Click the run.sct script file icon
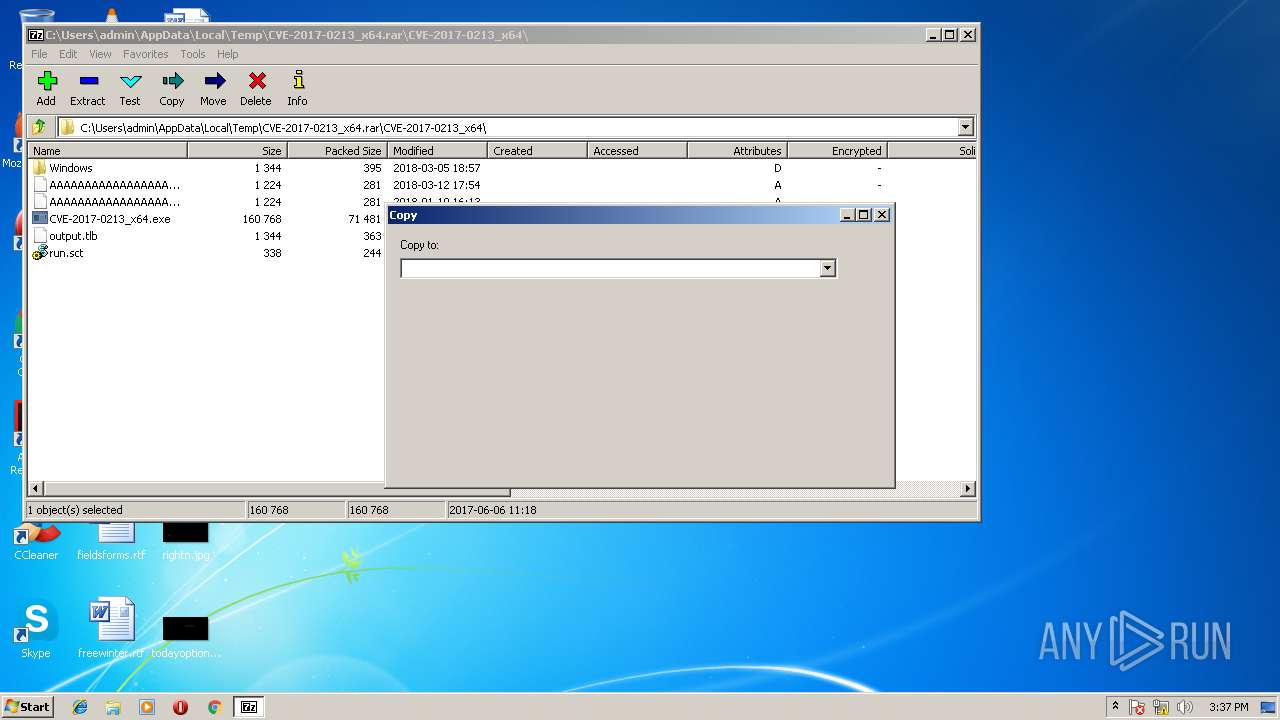 [40, 253]
